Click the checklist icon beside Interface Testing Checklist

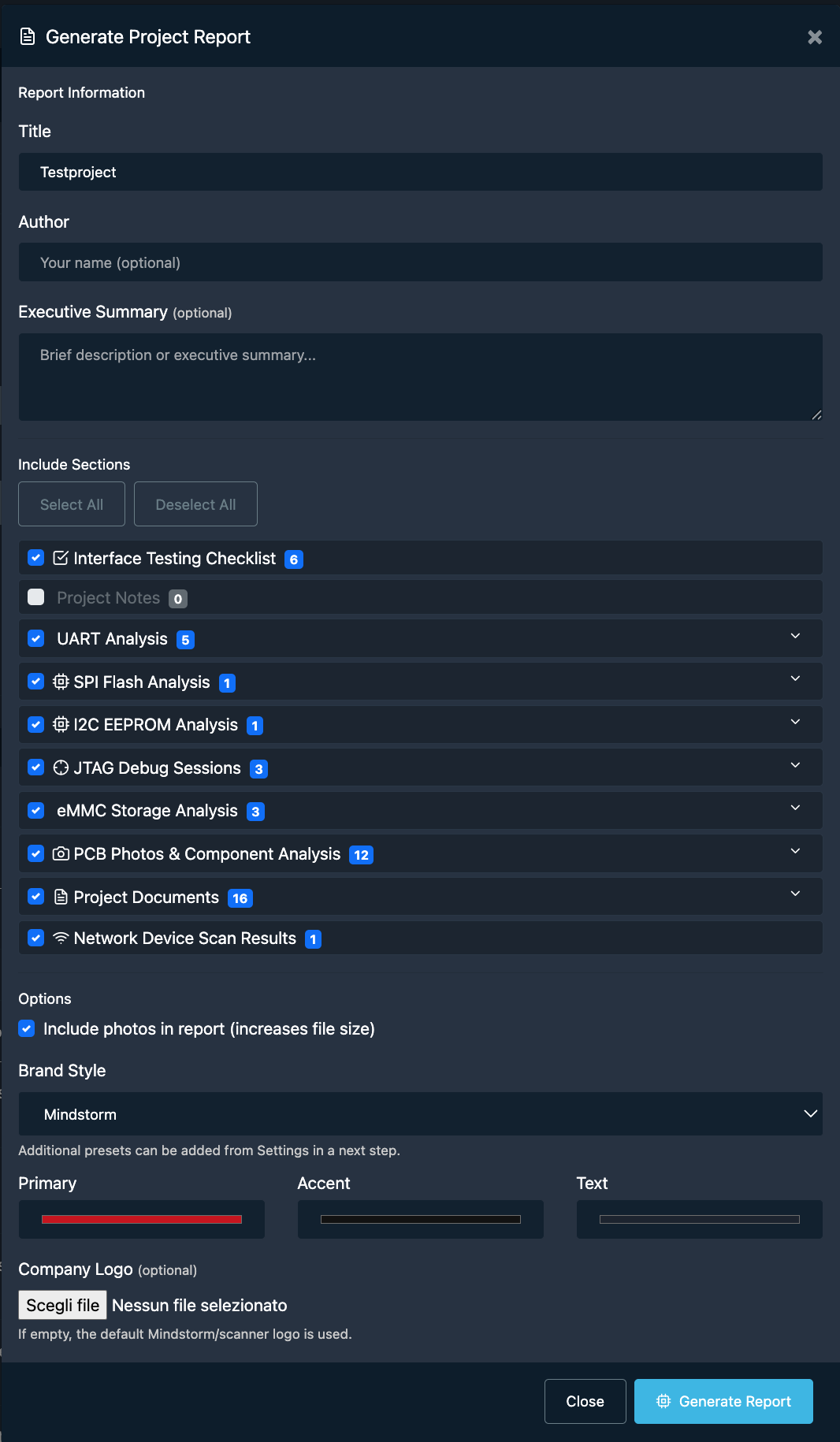[61, 557]
